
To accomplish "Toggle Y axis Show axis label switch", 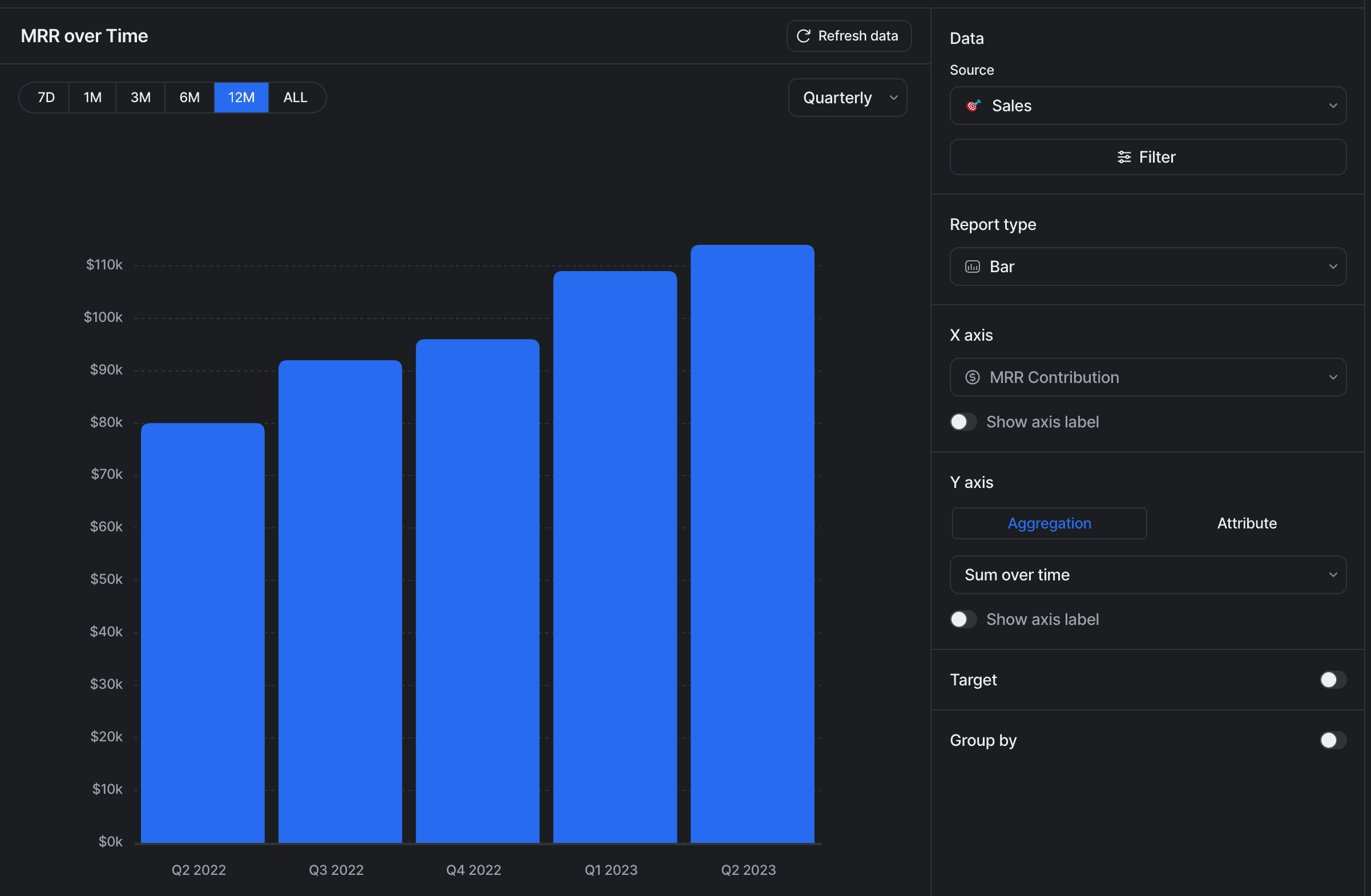I will 962,620.
